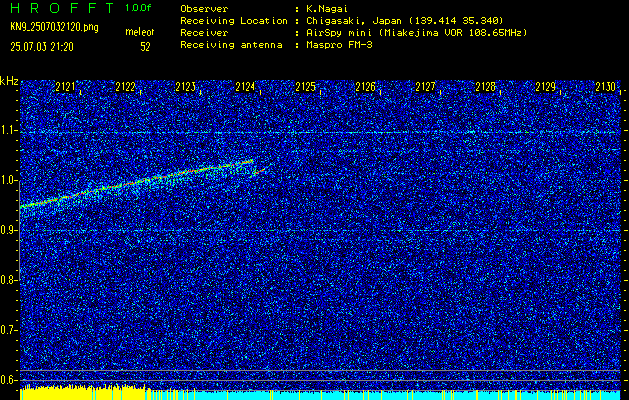
Task: Click the Observer name K.Nagai
Action: pyautogui.click(x=325, y=9)
